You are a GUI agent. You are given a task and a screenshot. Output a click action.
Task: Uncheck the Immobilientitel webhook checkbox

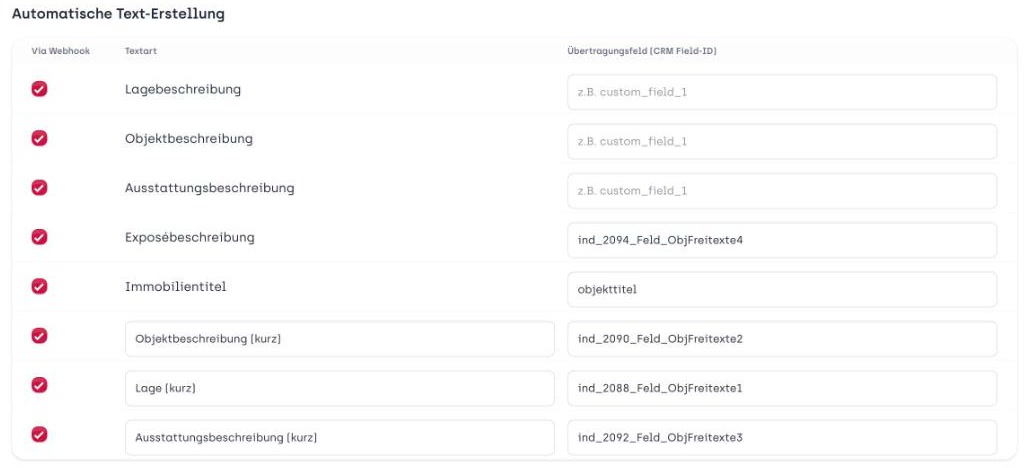pos(39,286)
